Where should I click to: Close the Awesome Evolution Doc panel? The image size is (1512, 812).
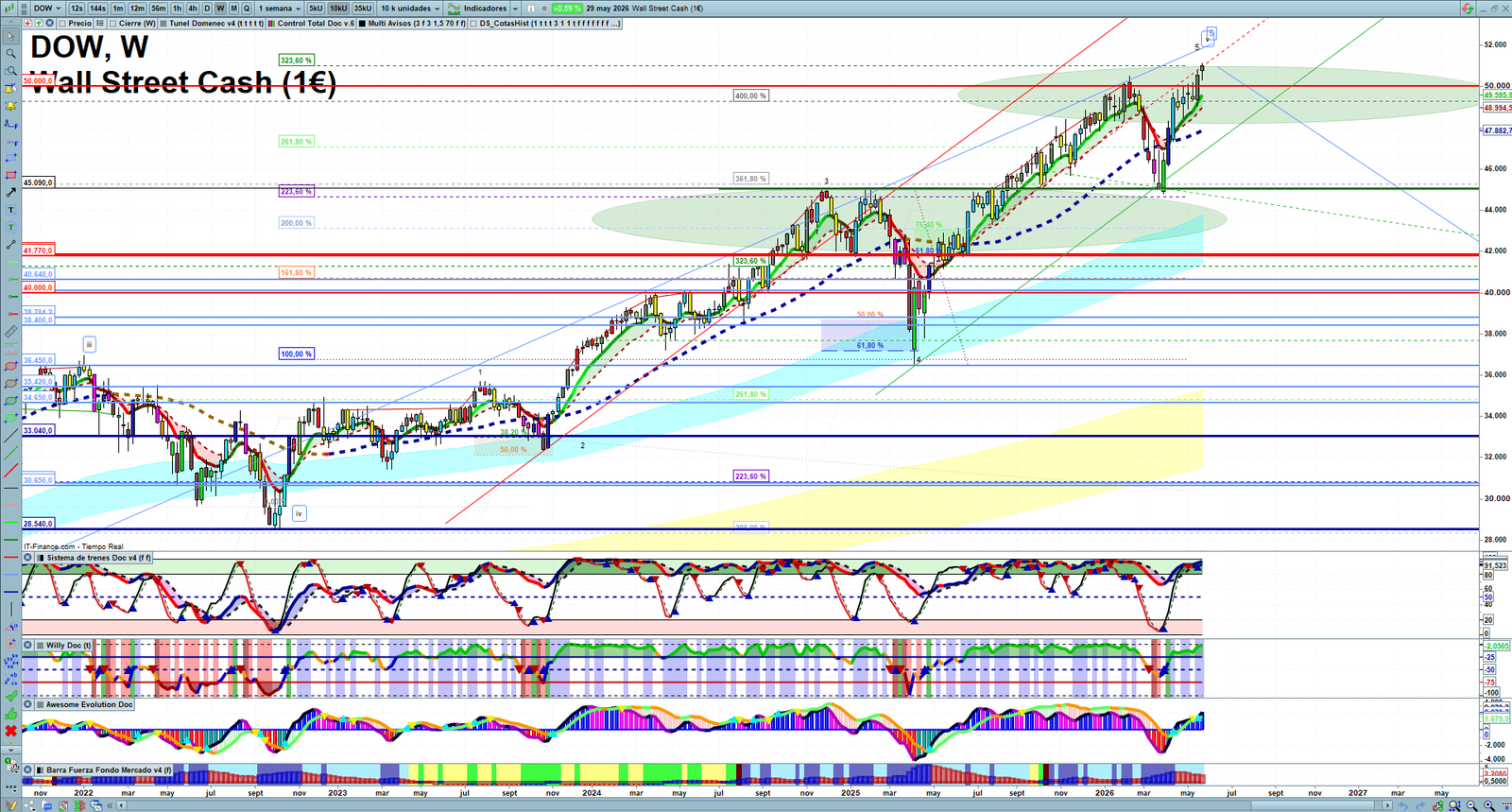click(x=28, y=704)
